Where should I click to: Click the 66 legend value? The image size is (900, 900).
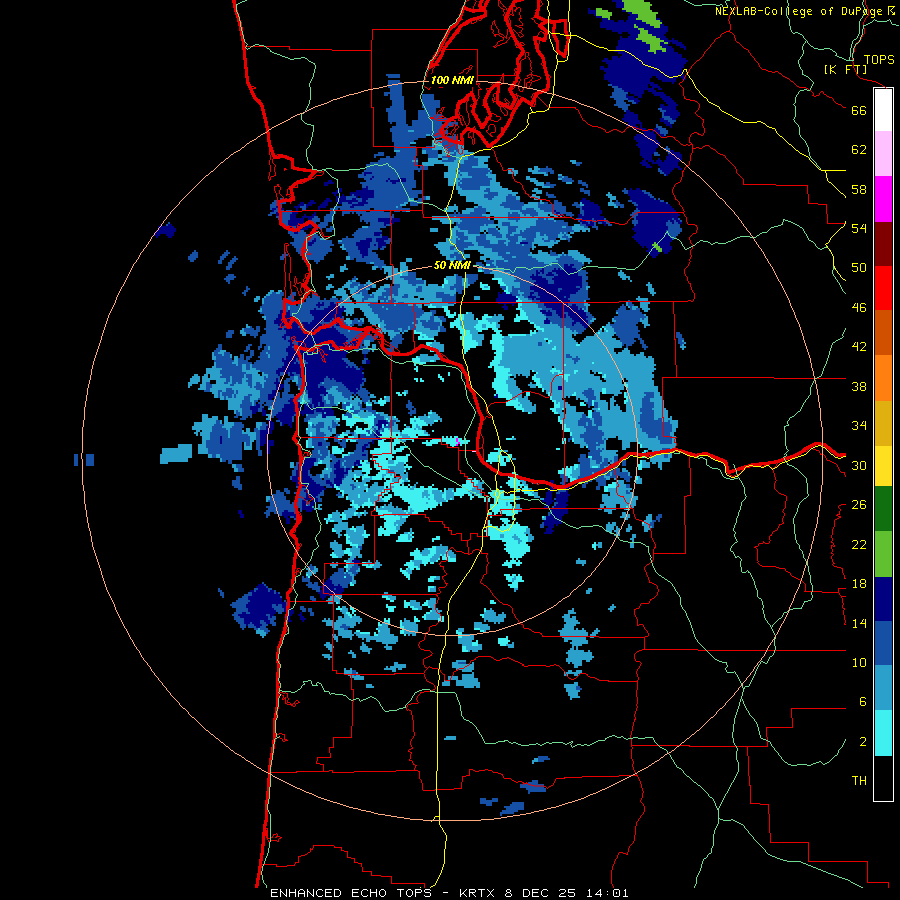coord(859,110)
